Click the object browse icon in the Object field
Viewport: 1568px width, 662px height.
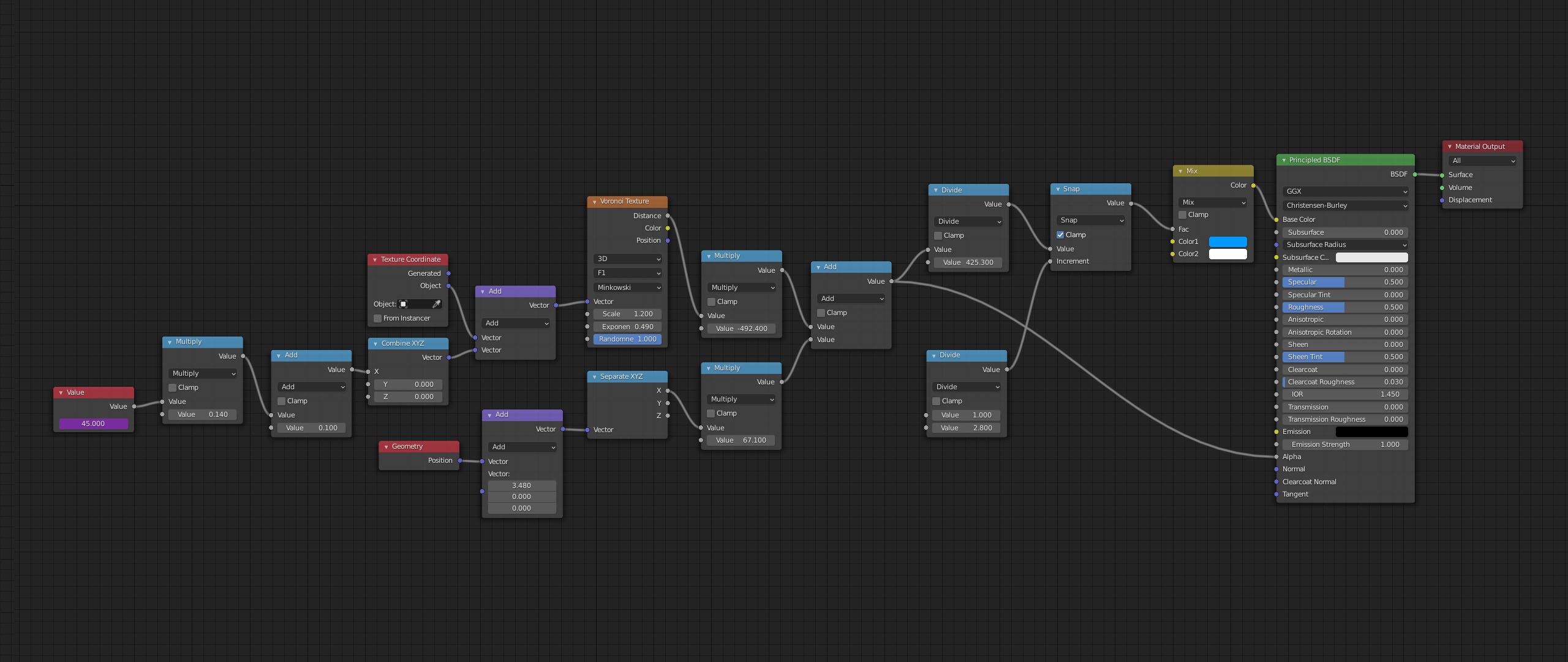tap(403, 303)
